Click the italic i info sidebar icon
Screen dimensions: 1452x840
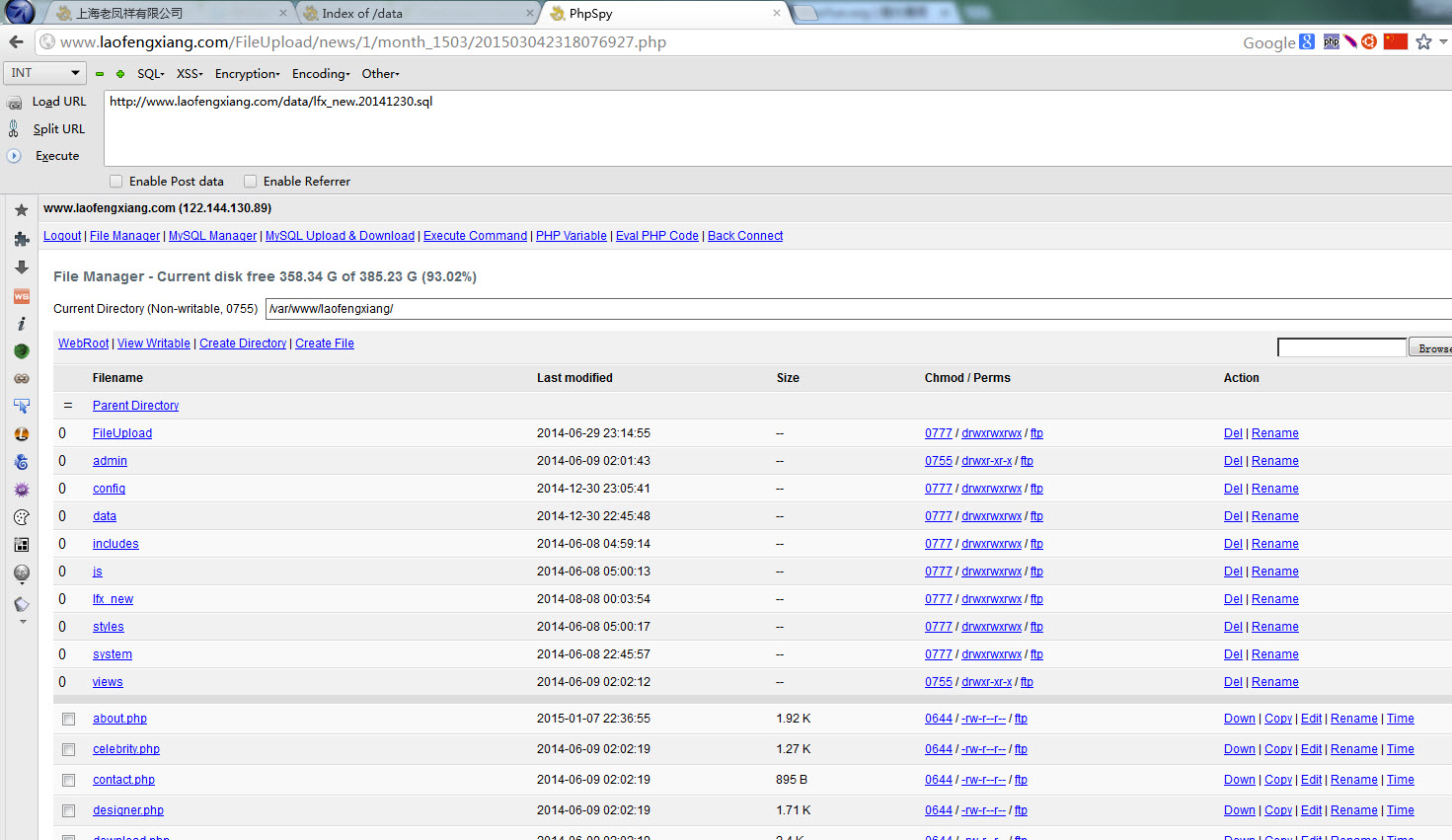(21, 323)
